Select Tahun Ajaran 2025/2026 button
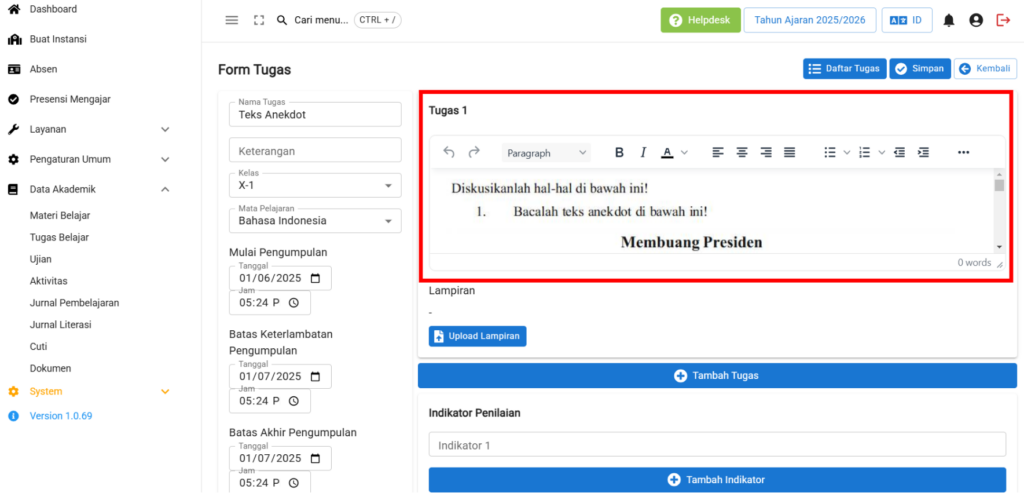The width and height of the screenshot is (1024, 500). click(810, 20)
